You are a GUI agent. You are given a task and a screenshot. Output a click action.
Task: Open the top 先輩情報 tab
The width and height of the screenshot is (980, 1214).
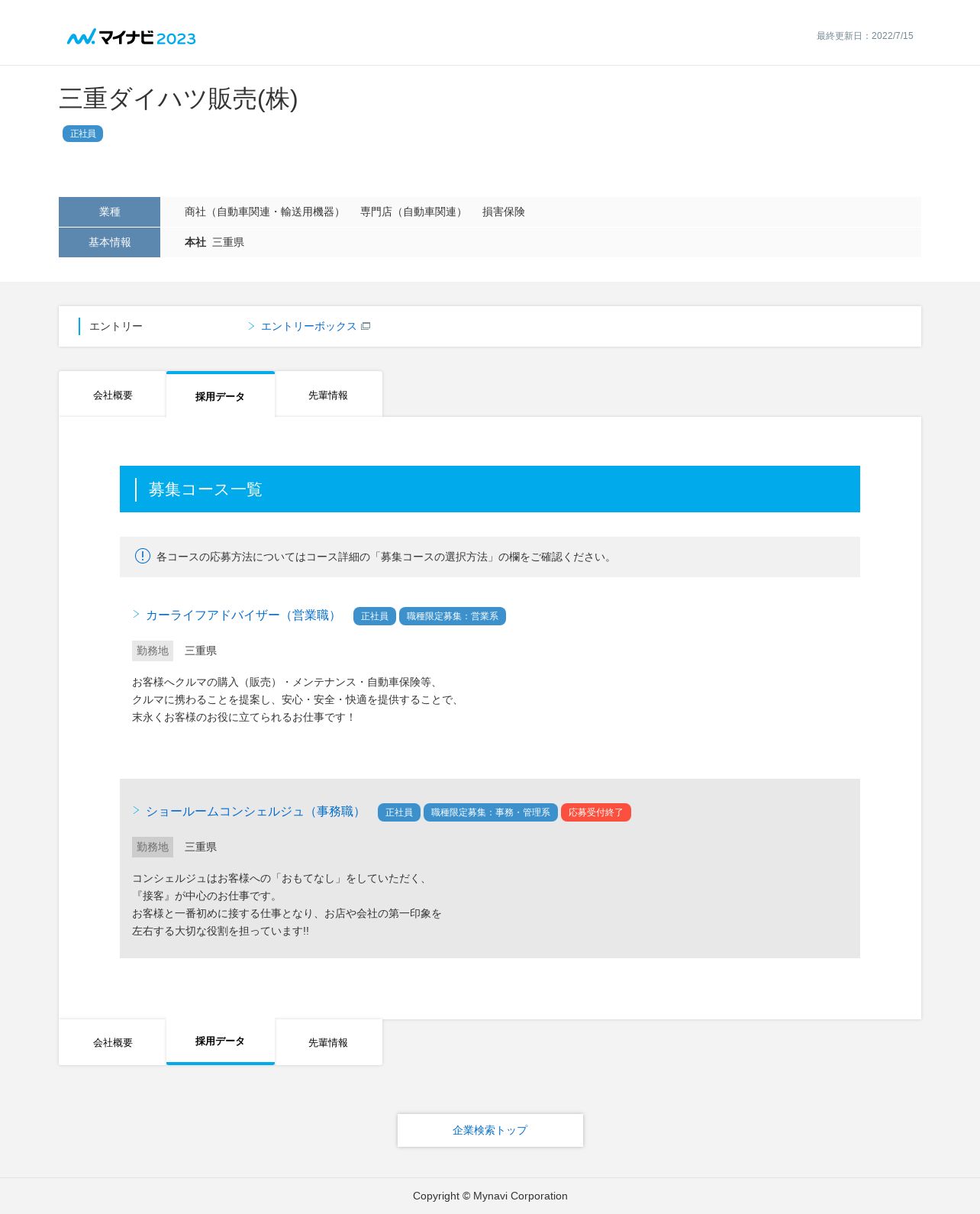point(328,395)
